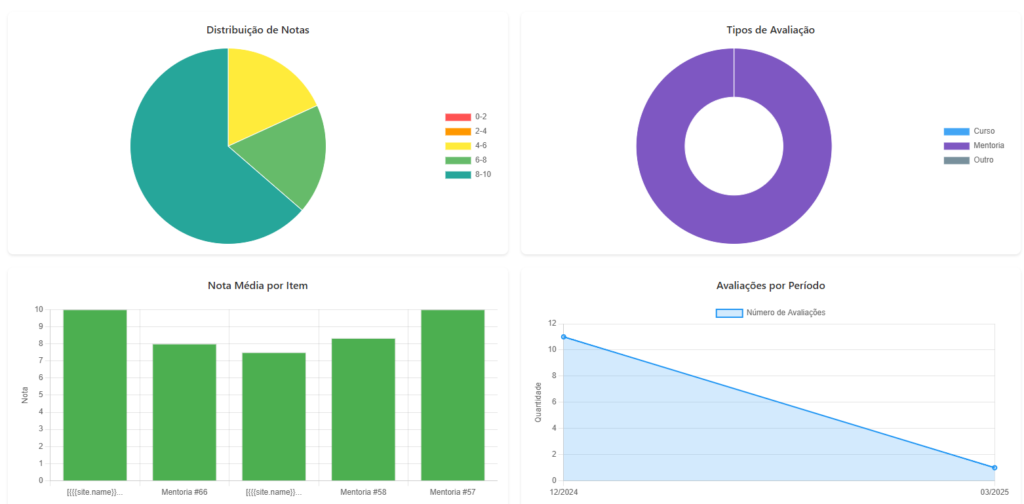The height and width of the screenshot is (504, 1024).
Task: Toggle the Número de Avaliações legend entry
Action: point(771,313)
